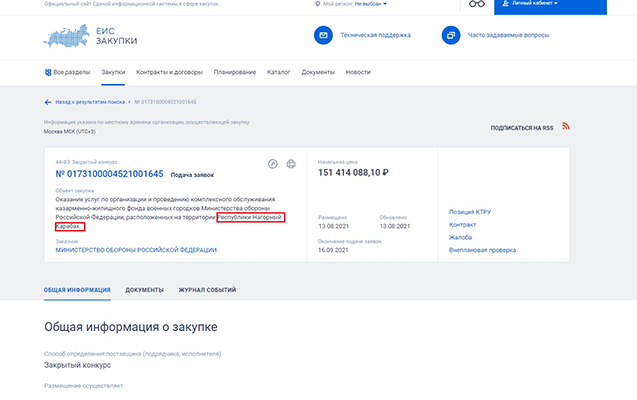Viewport: 637px width, 400px height.
Task: Click the Часто задаваемые вопросы icon
Action: pyautogui.click(x=451, y=35)
